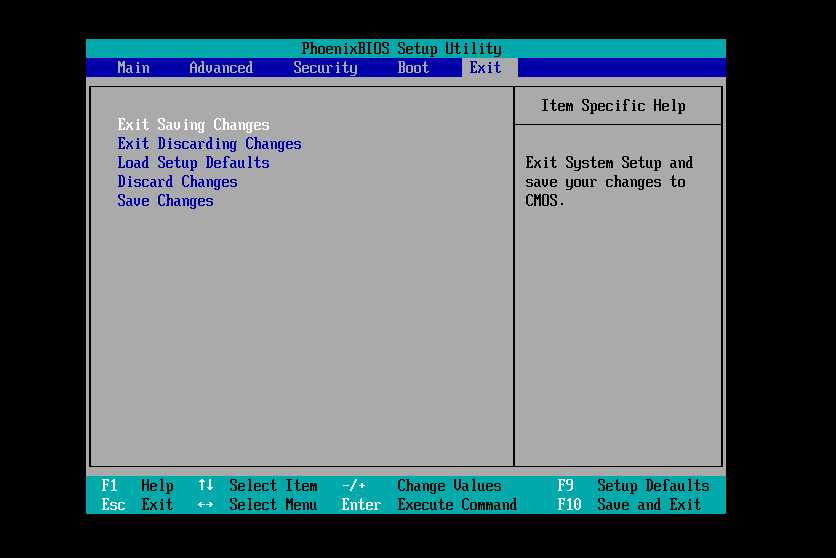
Task: Choose Exit Saving Changes
Action: coord(194,125)
